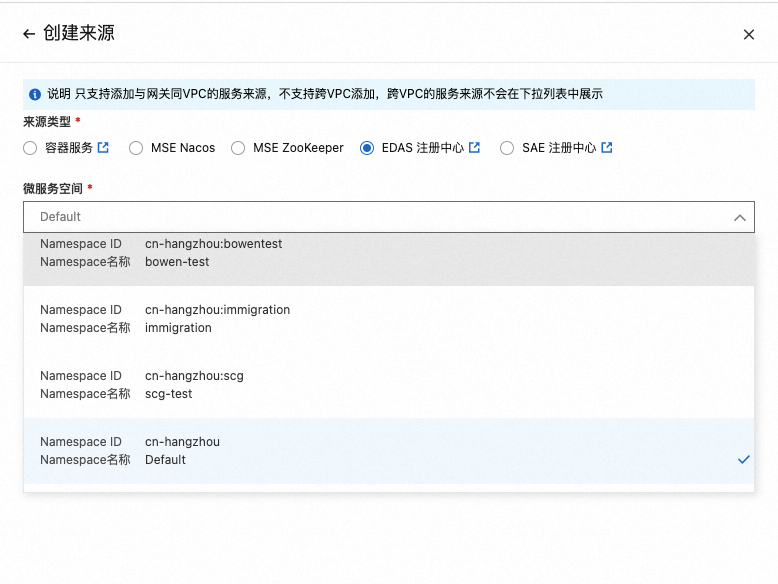Open the external link icon beside 容器服务
Image resolution: width=778 pixels, height=584 pixels.
[x=103, y=147]
